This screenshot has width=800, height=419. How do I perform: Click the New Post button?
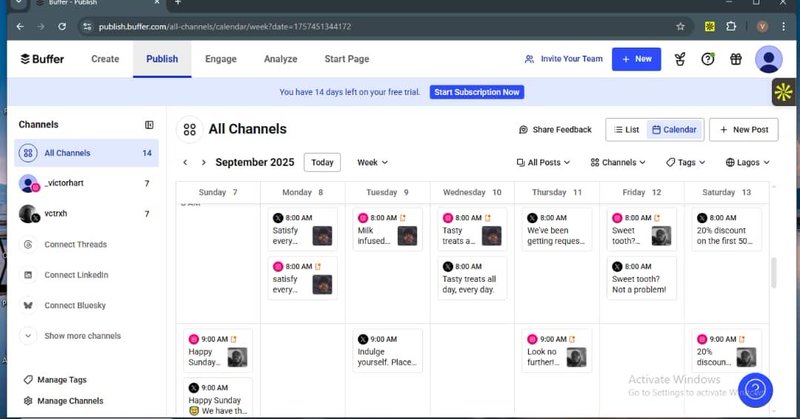[744, 130]
